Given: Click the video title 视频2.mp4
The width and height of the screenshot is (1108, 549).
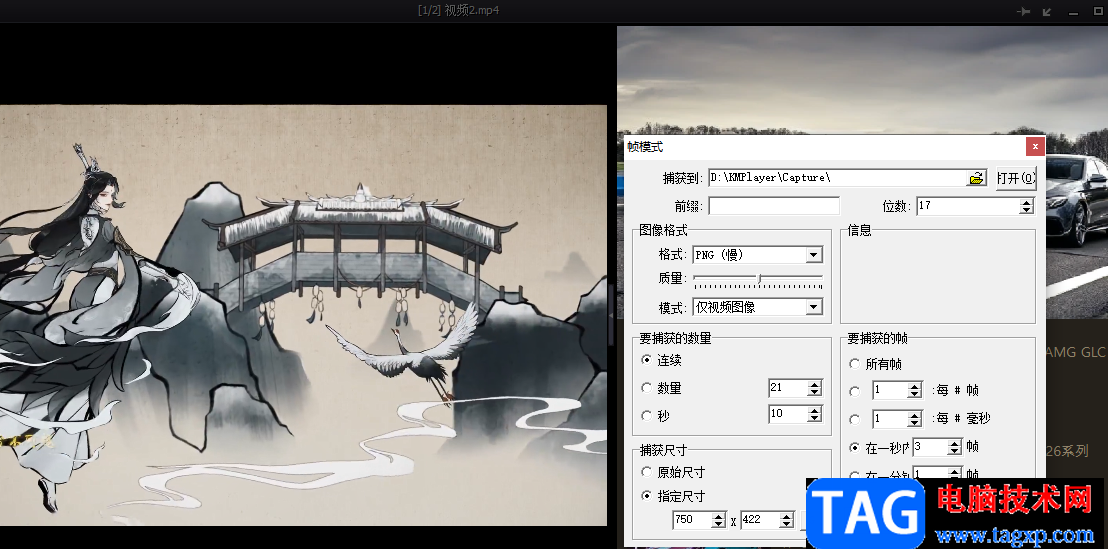Looking at the screenshot, I should coord(472,11).
